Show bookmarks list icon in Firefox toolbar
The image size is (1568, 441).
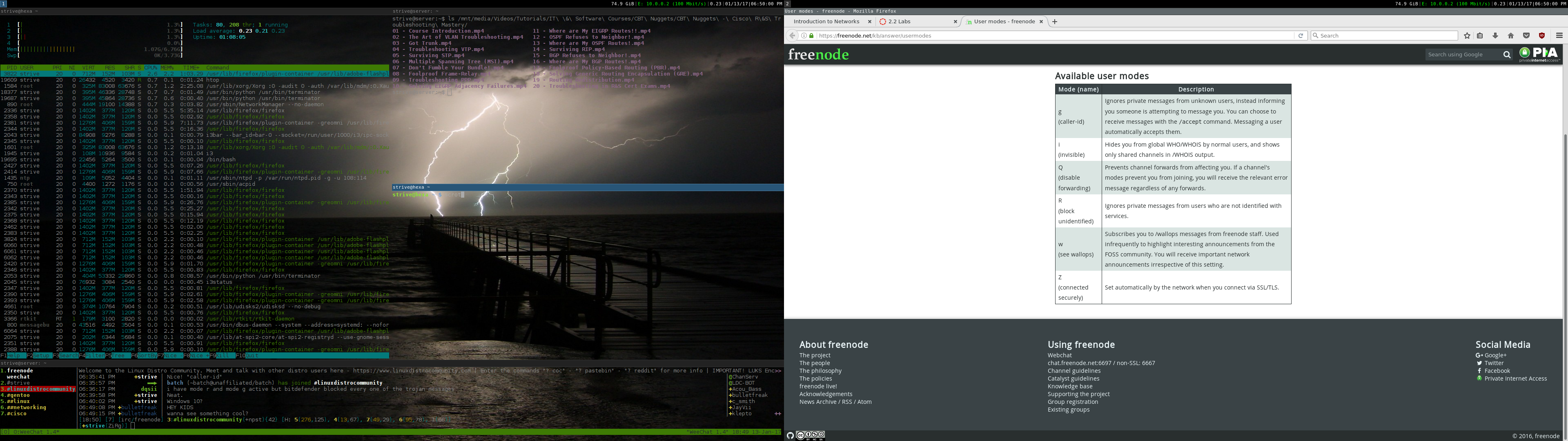click(1480, 36)
